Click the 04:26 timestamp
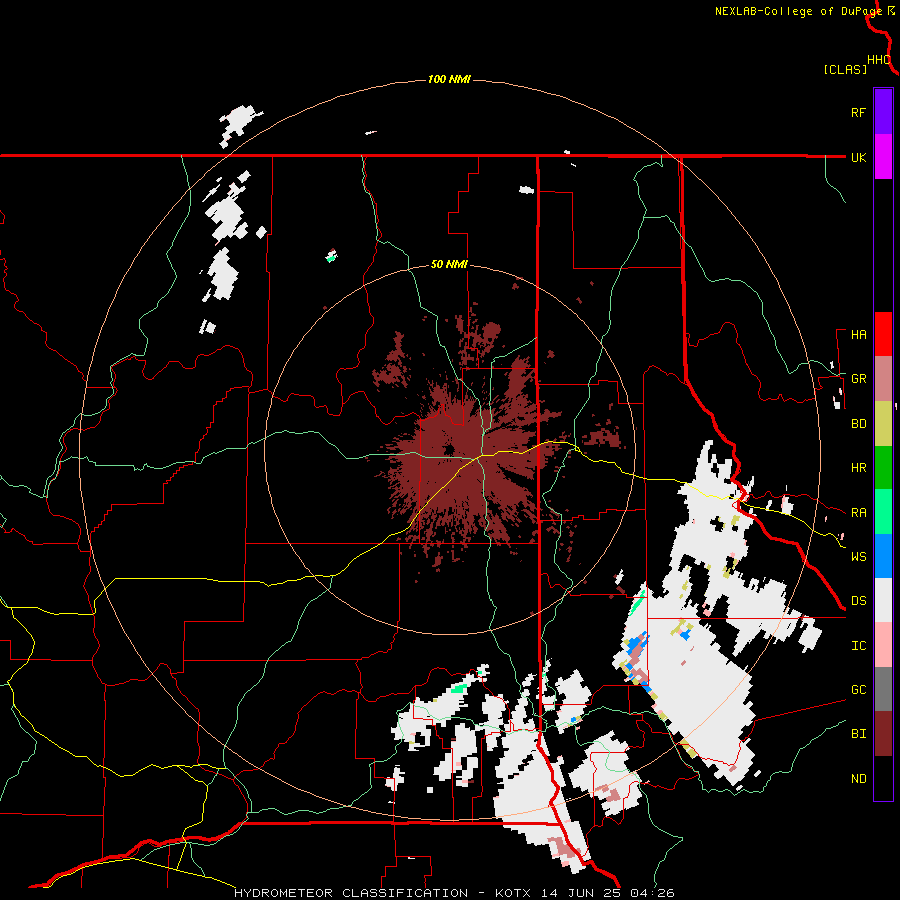The height and width of the screenshot is (900, 900). pos(652,893)
